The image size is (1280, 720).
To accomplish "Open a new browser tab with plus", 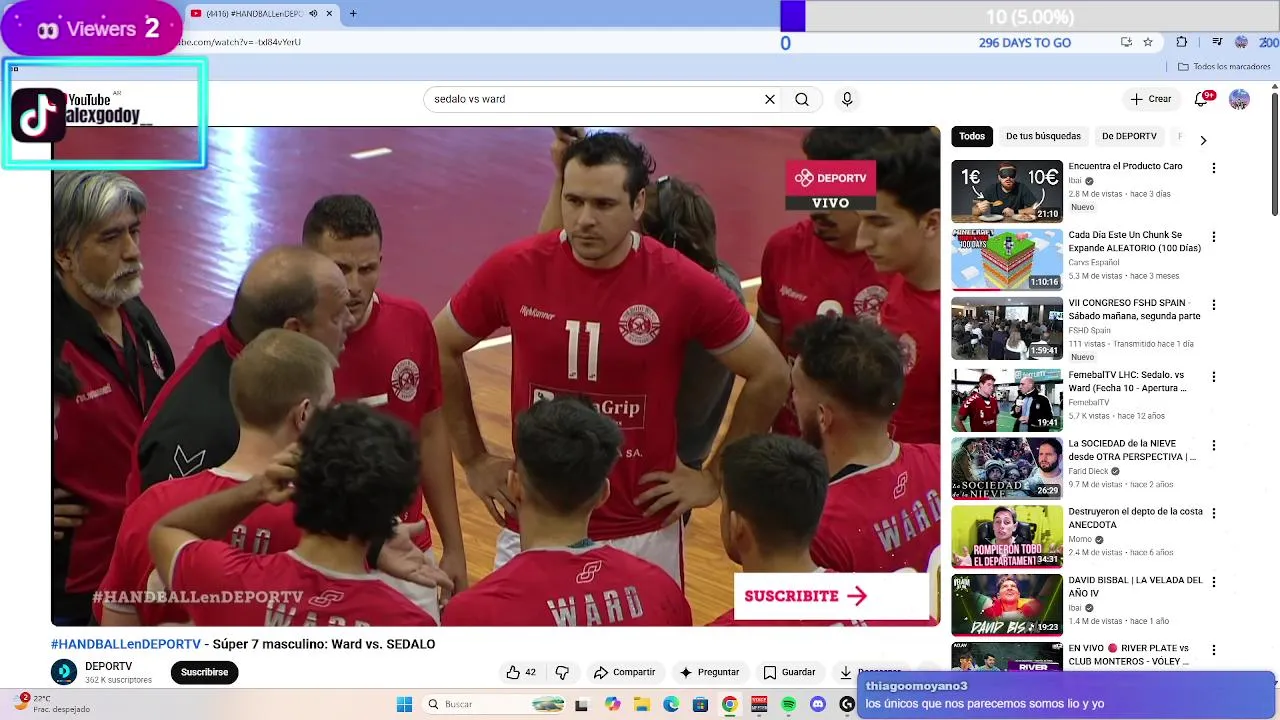I will pos(353,13).
